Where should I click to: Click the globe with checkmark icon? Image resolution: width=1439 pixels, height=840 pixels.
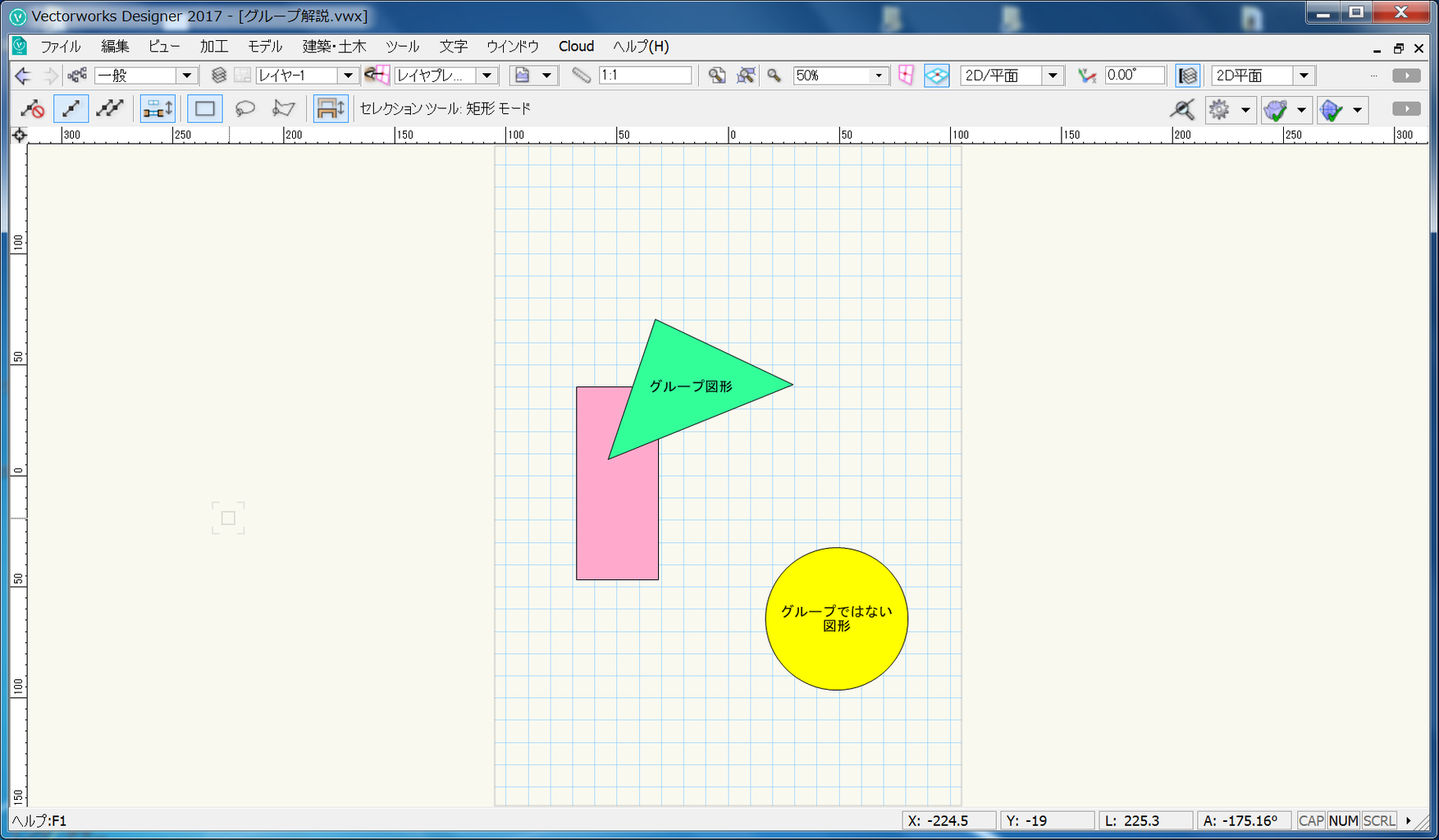coord(1331,109)
